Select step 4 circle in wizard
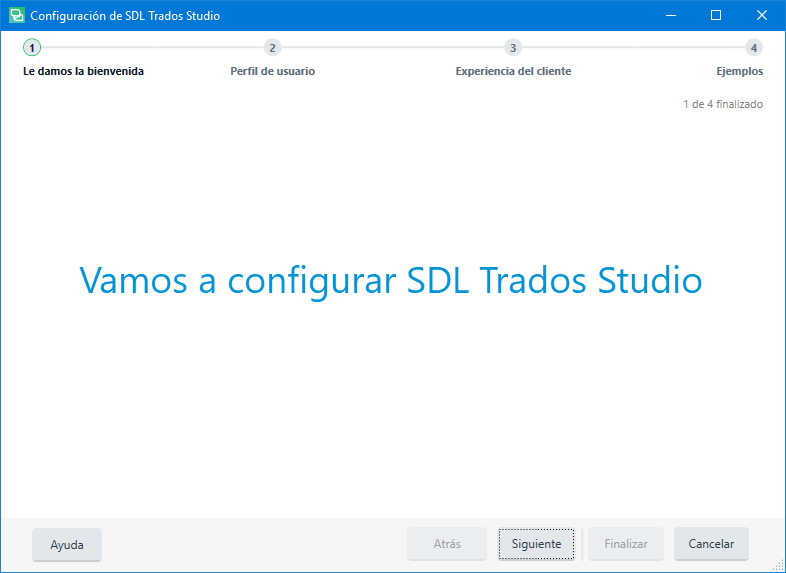Image resolution: width=786 pixels, height=573 pixels. tap(753, 48)
